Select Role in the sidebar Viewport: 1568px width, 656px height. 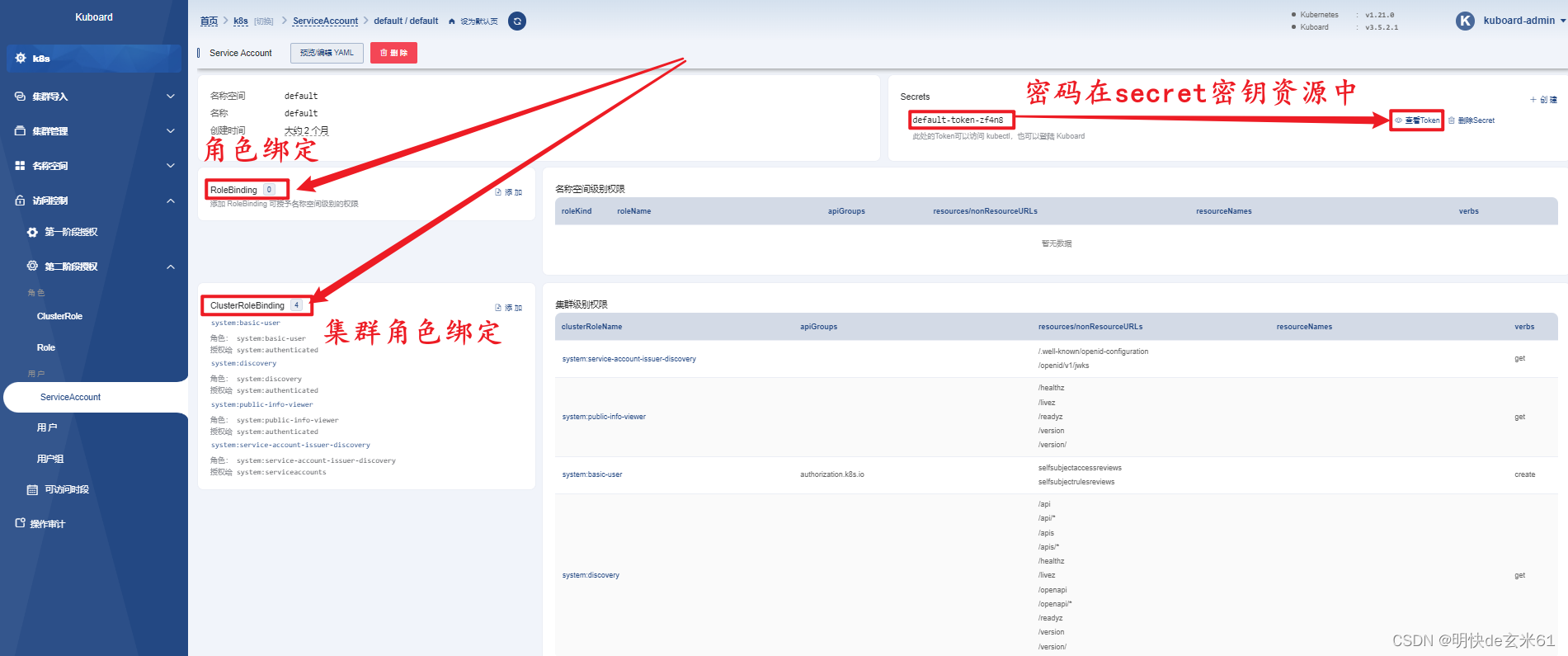pos(46,348)
